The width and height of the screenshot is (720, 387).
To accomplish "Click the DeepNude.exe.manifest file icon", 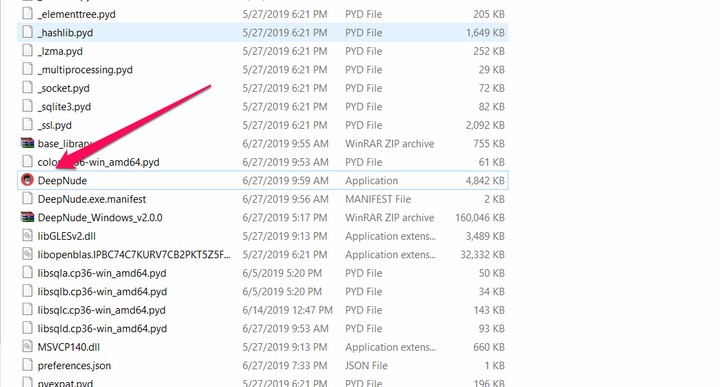I will coord(28,199).
